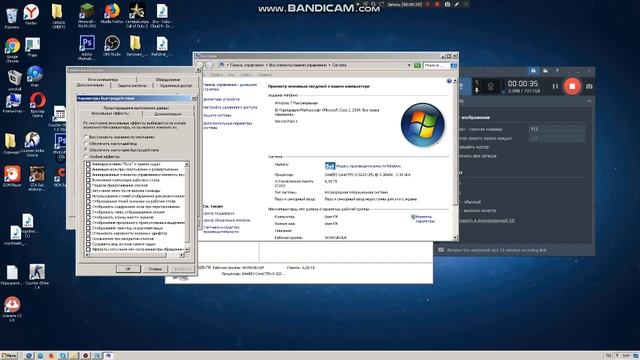Select the Opera browser desktop shortcut
This screenshot has width=640, height=360.
coord(38,104)
